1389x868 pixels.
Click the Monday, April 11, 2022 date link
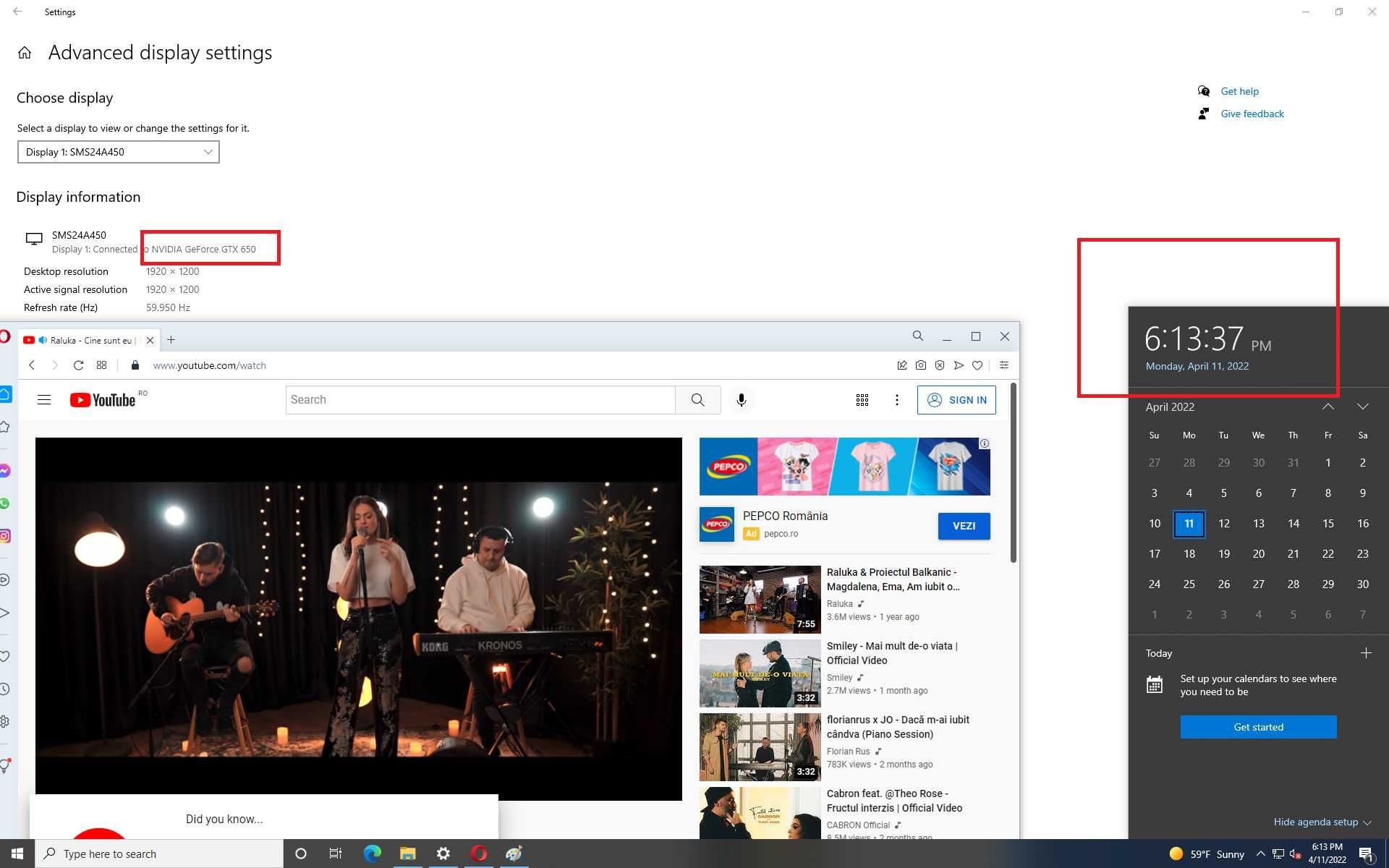(x=1197, y=366)
